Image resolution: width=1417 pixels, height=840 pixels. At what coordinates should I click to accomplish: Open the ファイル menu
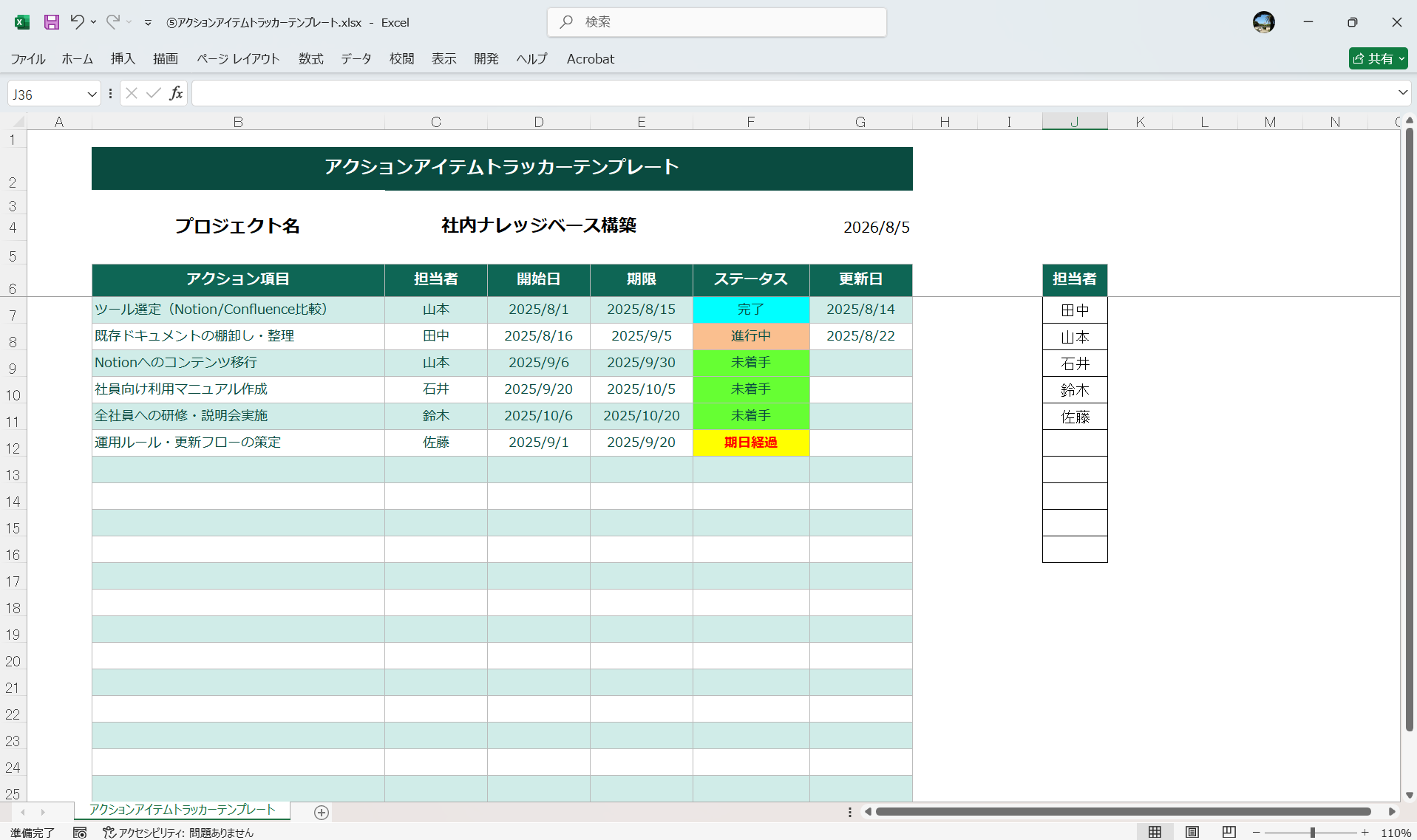point(28,59)
